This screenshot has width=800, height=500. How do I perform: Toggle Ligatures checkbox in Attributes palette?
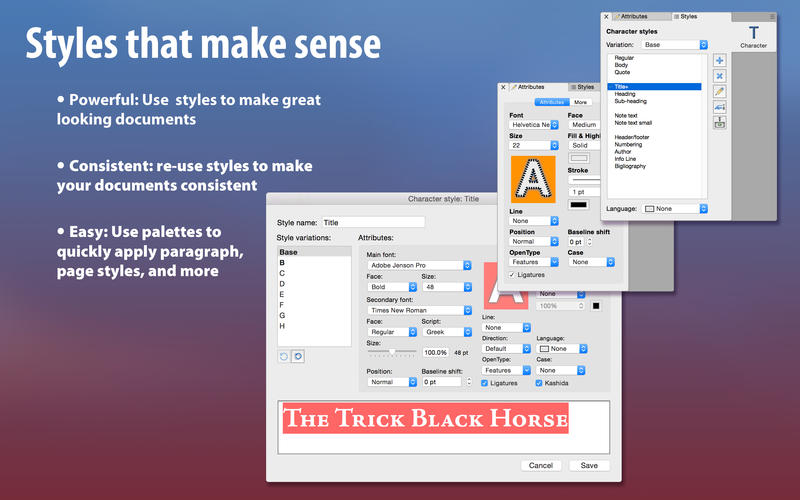[x=513, y=274]
